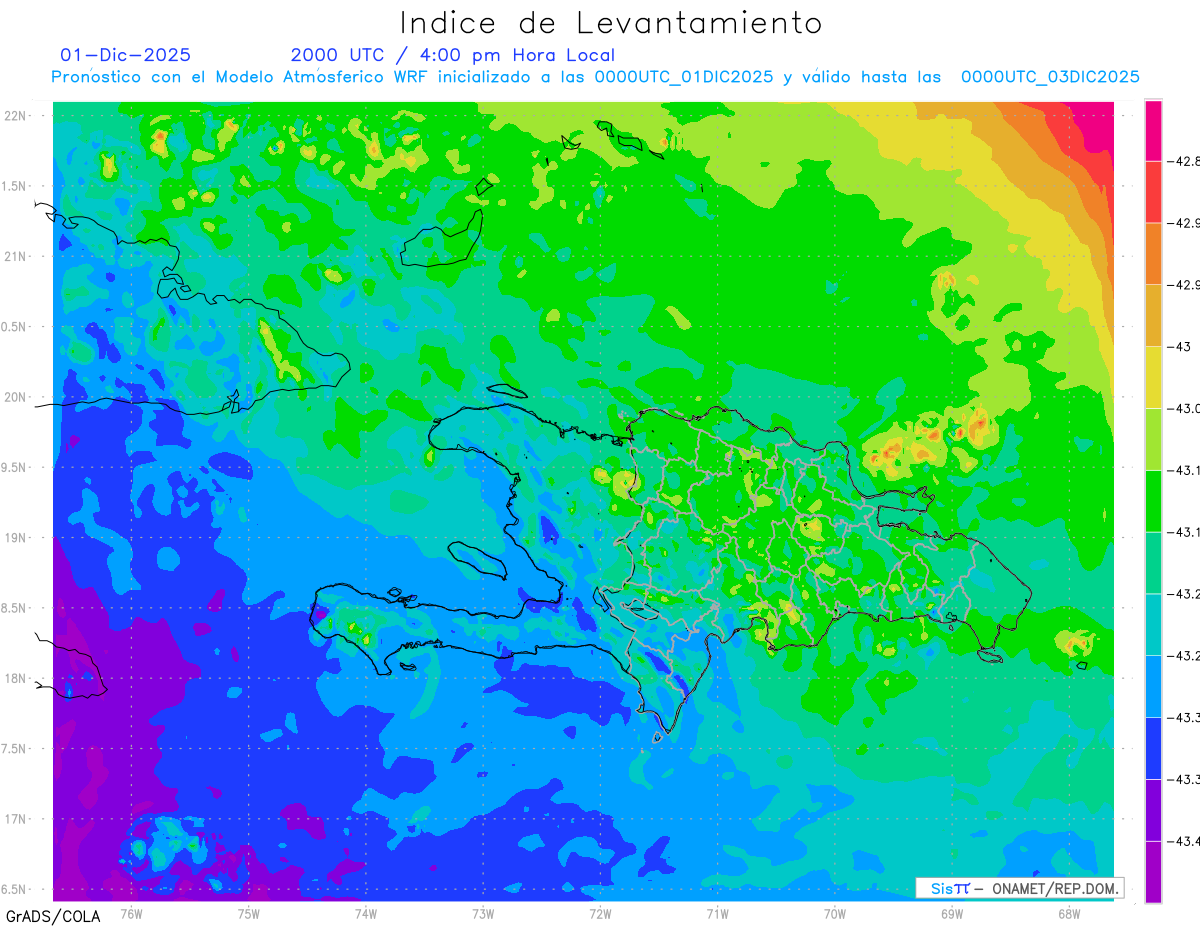Viewport: 1200px width, 927px height.
Task: Click the title 'Indice de Levantamiento'
Action: 611,23
